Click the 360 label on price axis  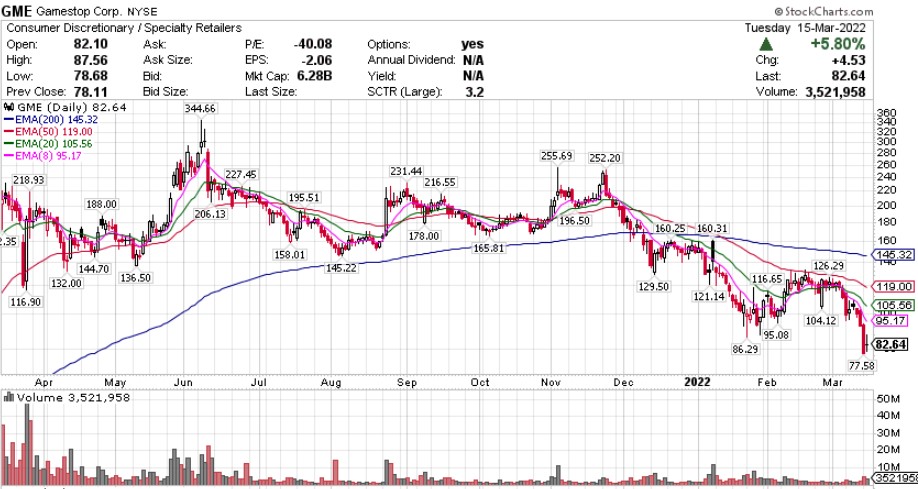coord(885,113)
